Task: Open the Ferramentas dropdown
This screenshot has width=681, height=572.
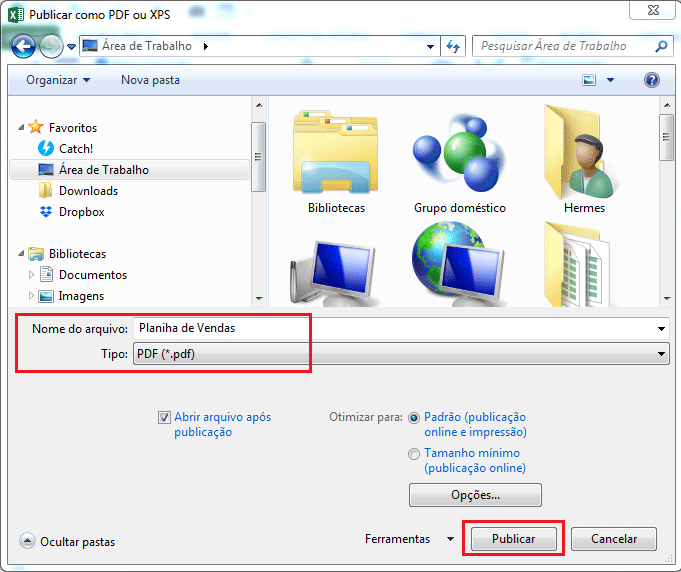Action: [x=410, y=539]
